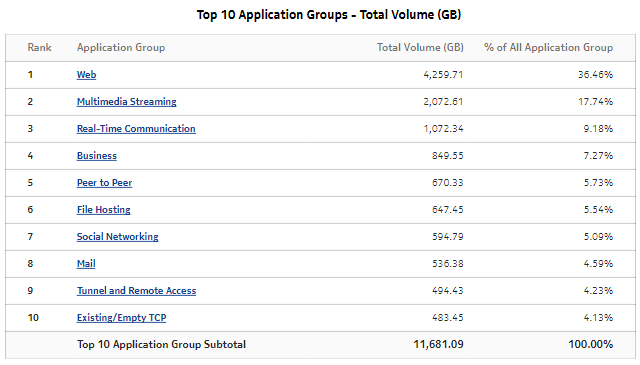The width and height of the screenshot is (640, 365).
Task: Select the 849.55 volume value
Action: click(448, 156)
